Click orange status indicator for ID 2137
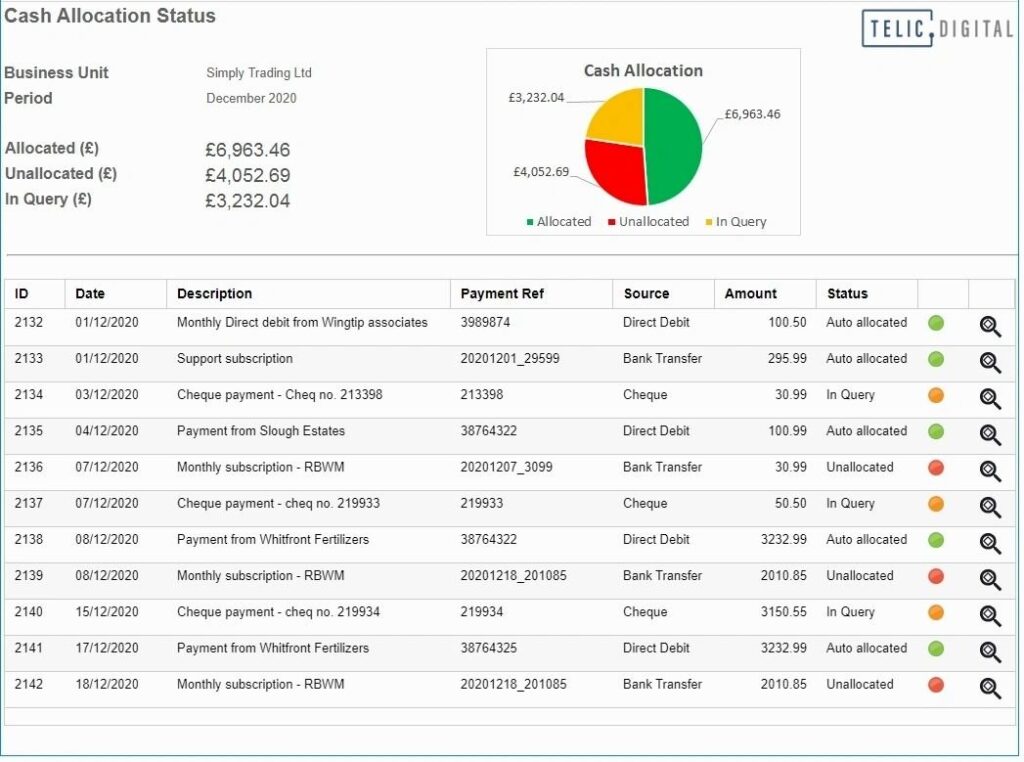The width and height of the screenshot is (1024, 762). (x=936, y=504)
